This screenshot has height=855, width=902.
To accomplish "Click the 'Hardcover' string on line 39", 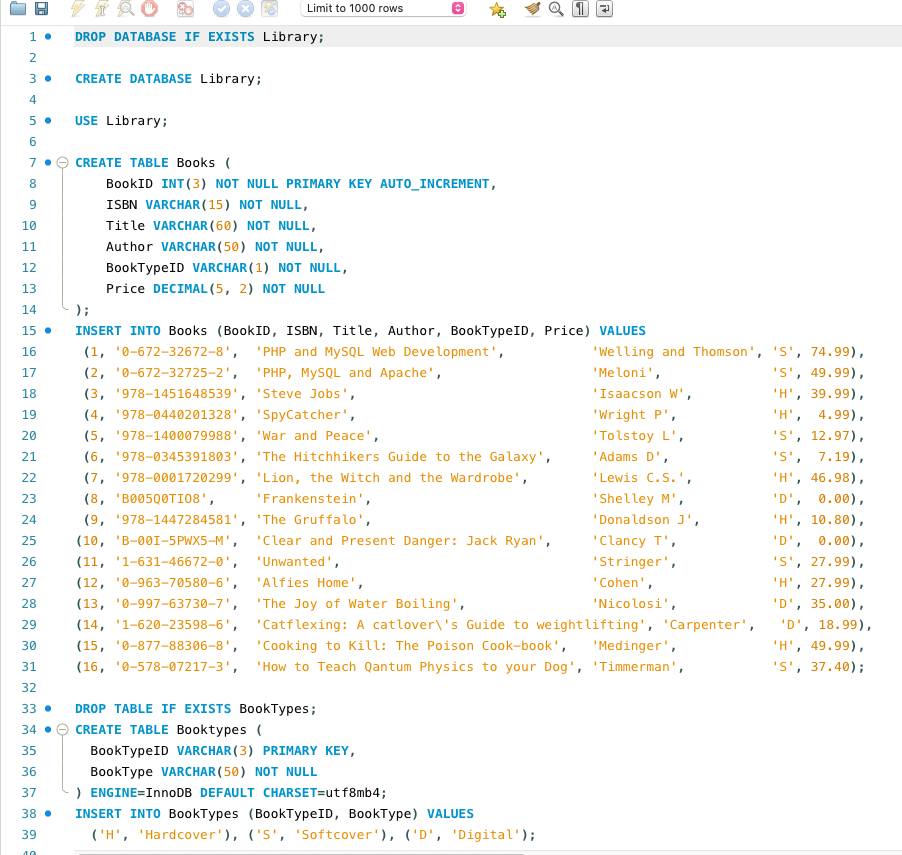I will [x=181, y=835].
